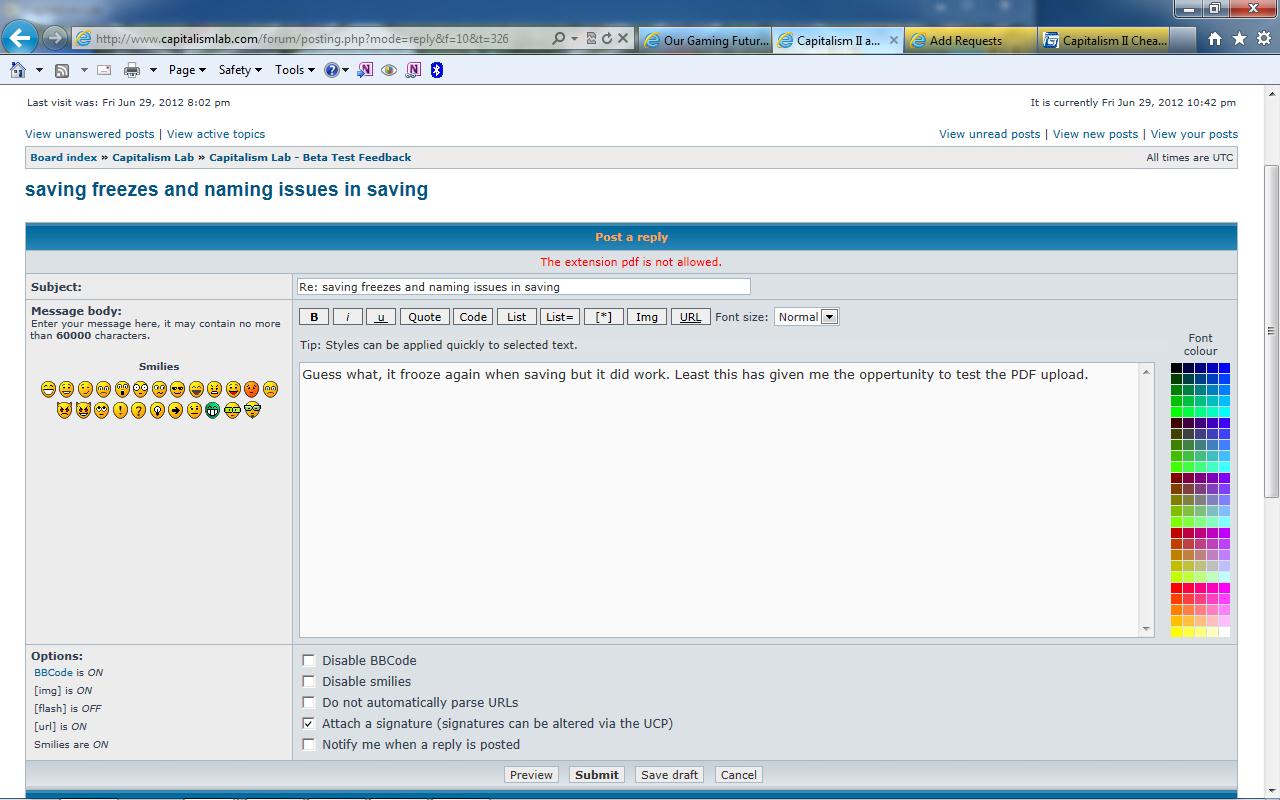Check the Disable BBCode checkbox
Image resolution: width=1280 pixels, height=800 pixels.
tap(309, 660)
